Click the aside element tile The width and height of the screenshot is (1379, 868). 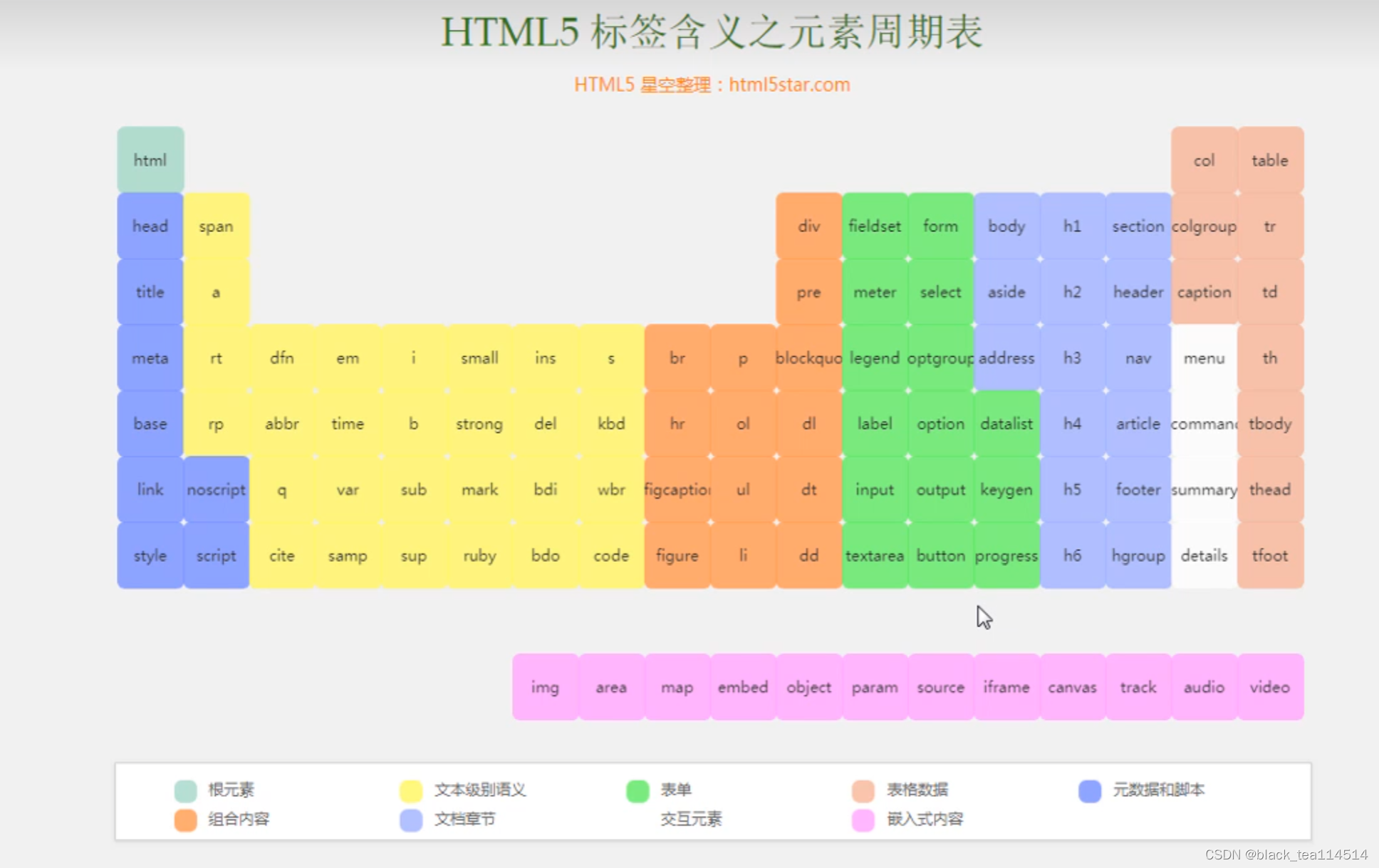click(x=1006, y=292)
